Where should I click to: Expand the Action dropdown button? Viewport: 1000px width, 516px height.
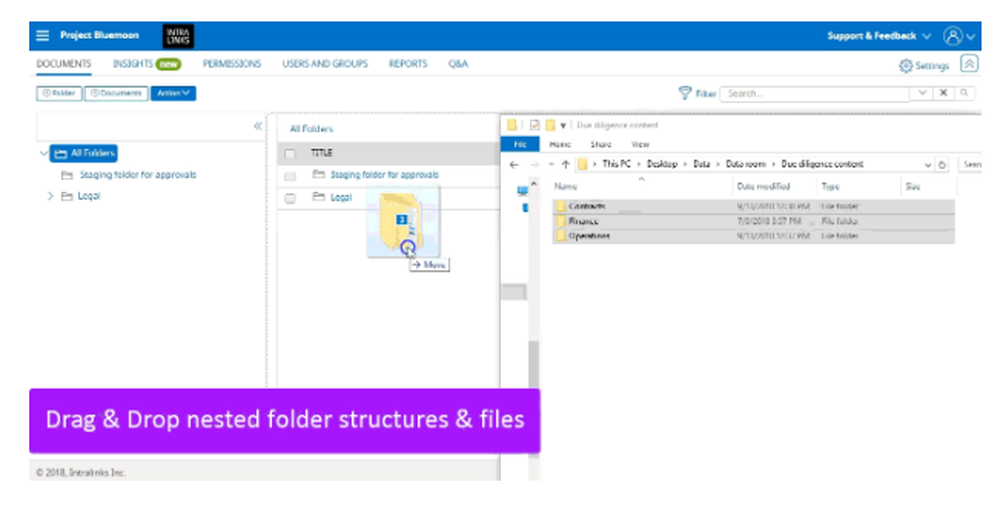[173, 93]
